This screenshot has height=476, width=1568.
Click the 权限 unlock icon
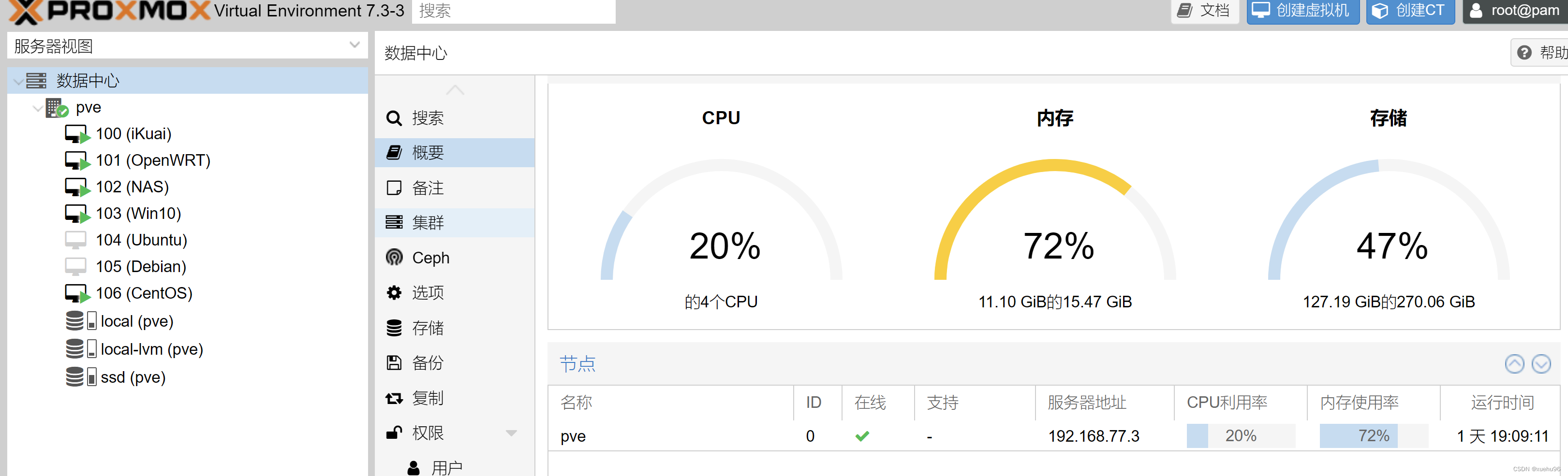pyautogui.click(x=394, y=433)
